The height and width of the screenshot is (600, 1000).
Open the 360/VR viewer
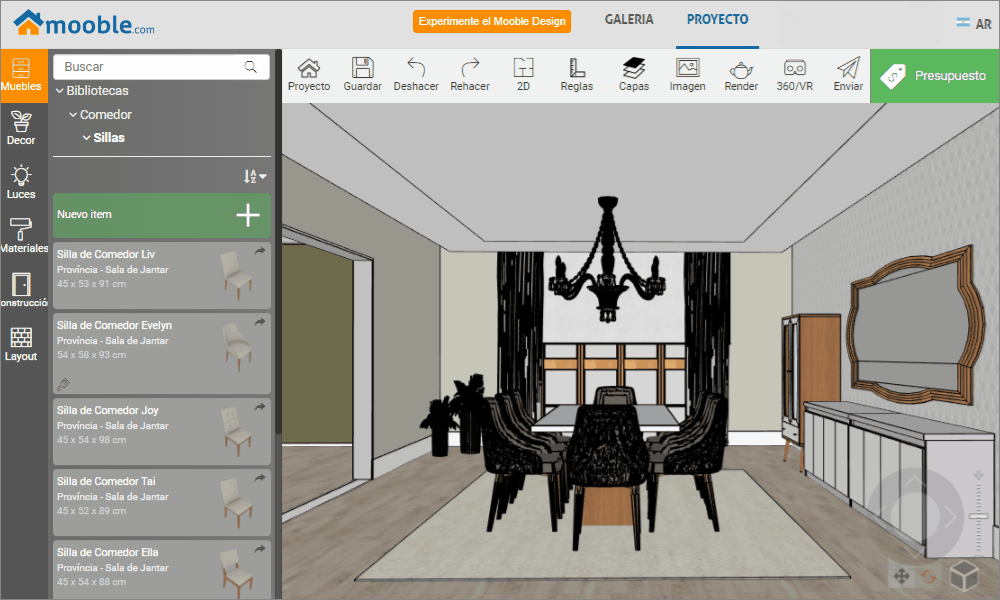(795, 75)
